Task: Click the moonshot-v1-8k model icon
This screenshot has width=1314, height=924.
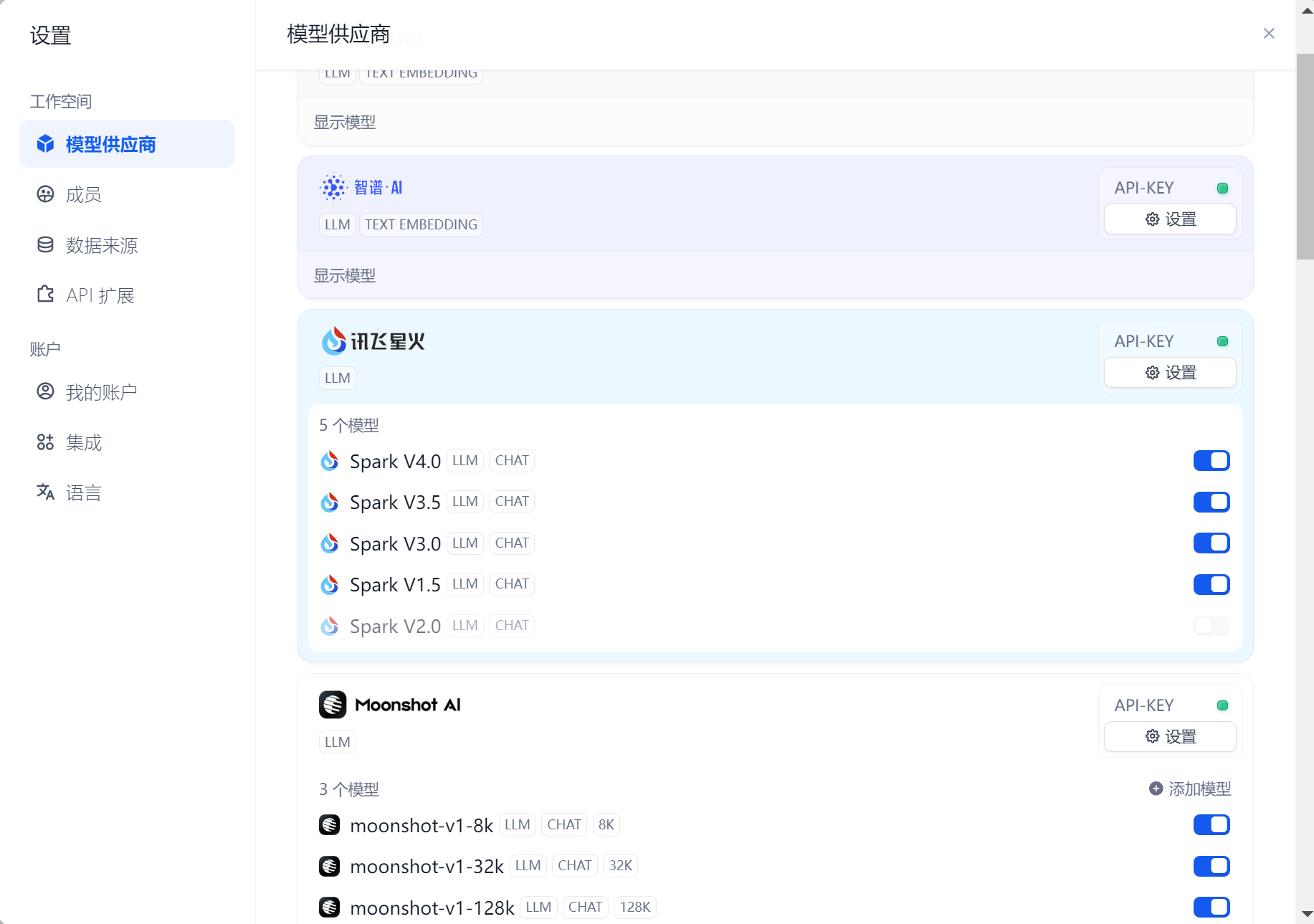Action: (x=330, y=825)
